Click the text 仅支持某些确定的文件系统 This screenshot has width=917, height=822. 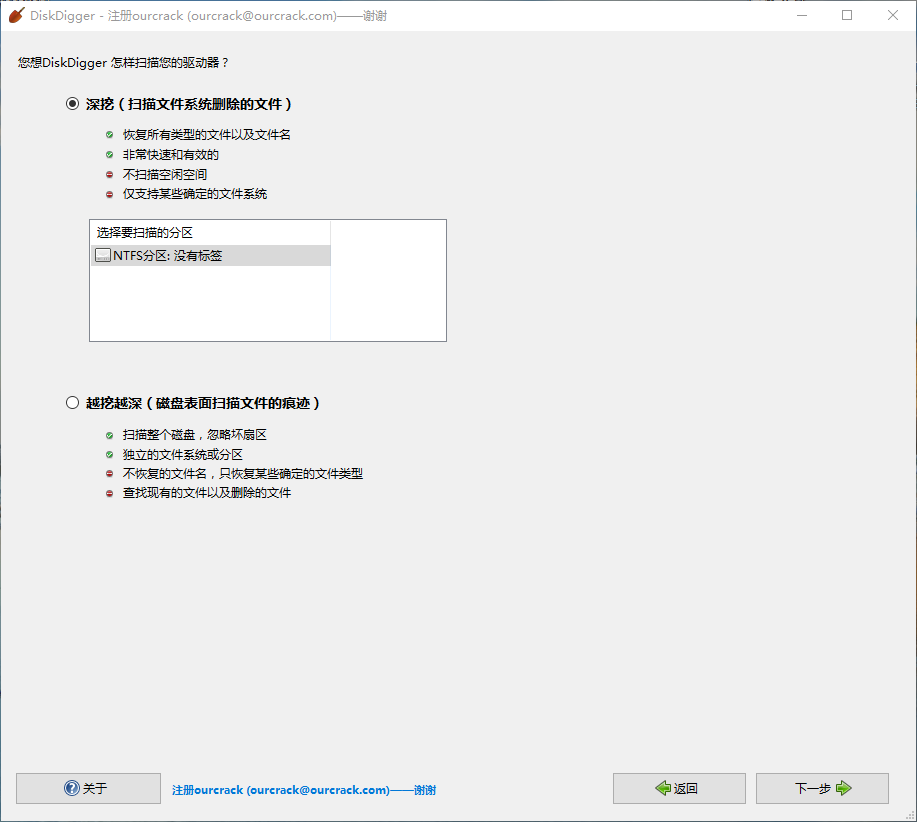coord(195,194)
